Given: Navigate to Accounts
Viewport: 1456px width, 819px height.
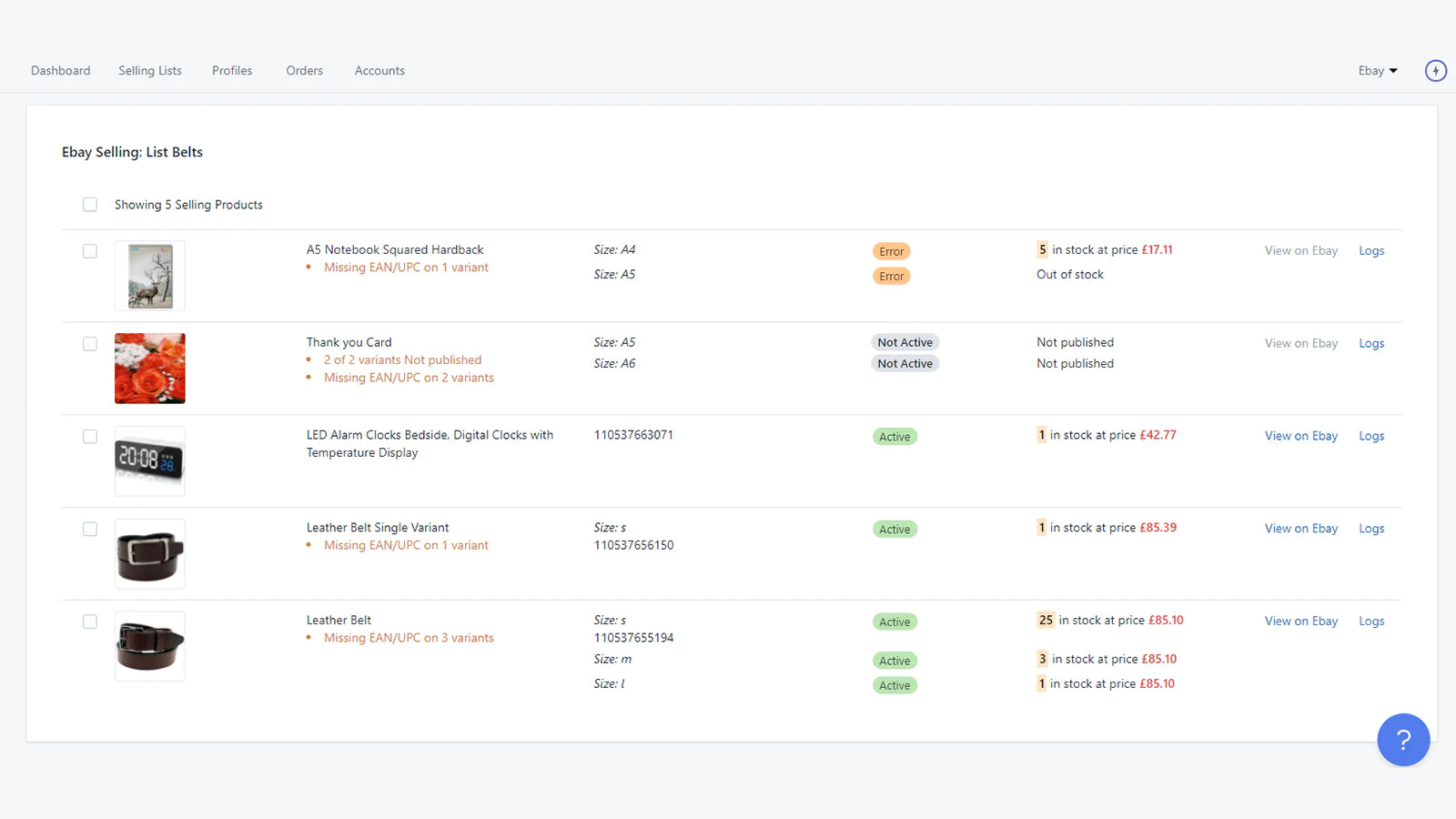Looking at the screenshot, I should pos(379,71).
